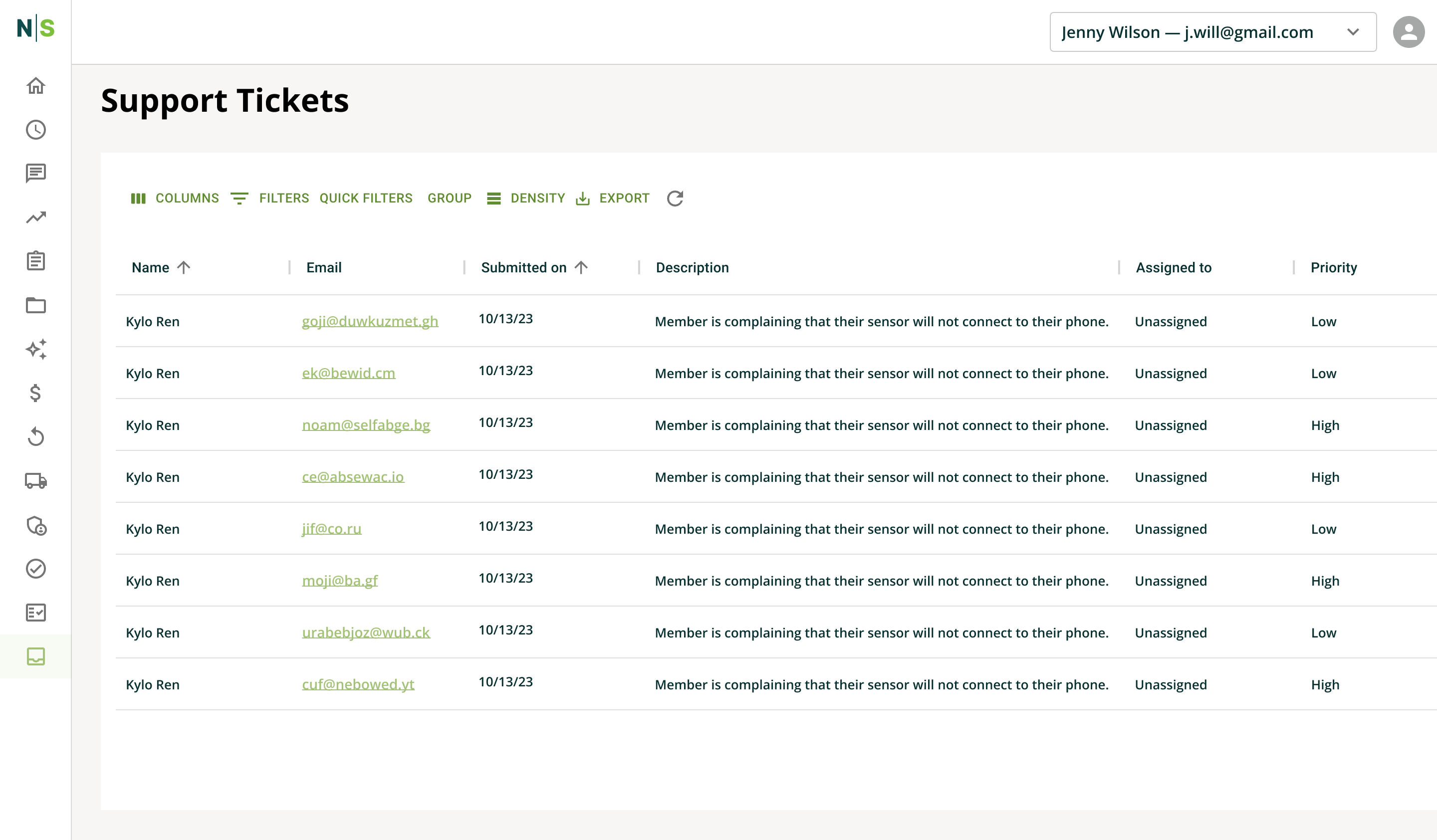Click Unassigned in the cuf@nebowed.yt row
The height and width of the screenshot is (840, 1437).
tap(1171, 684)
